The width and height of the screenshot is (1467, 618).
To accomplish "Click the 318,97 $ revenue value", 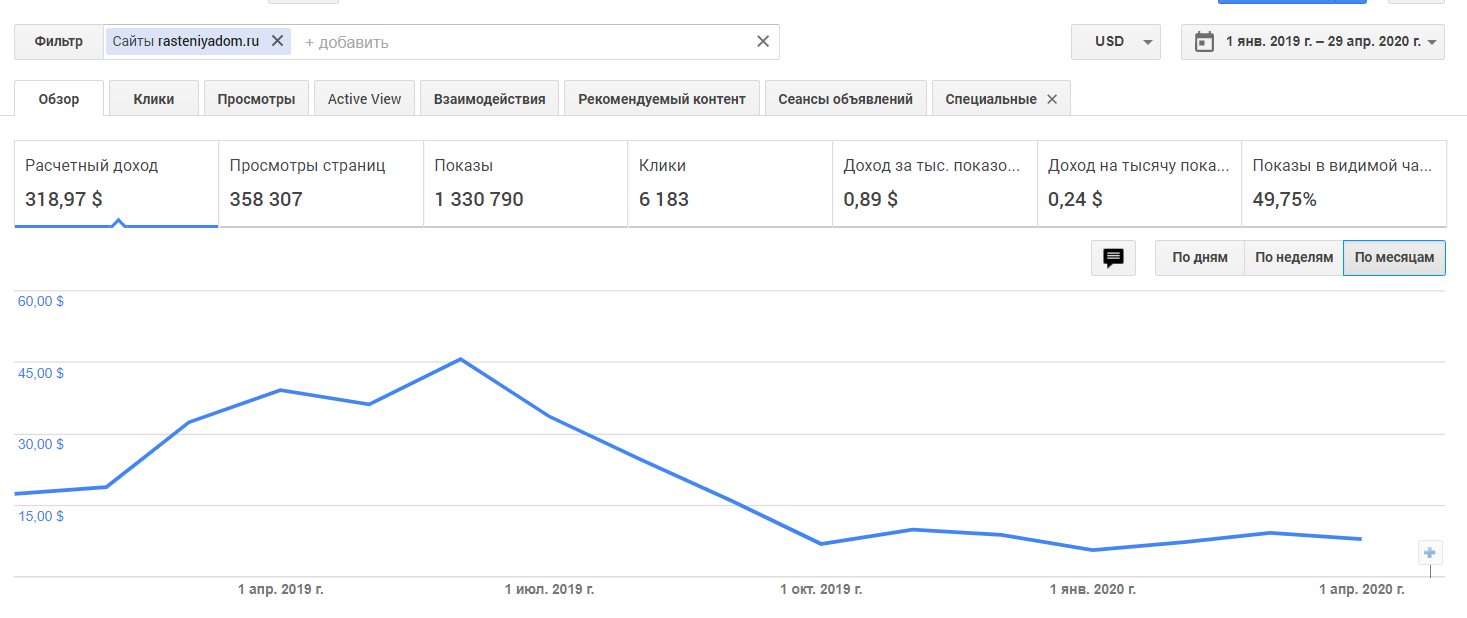I will tap(64, 199).
